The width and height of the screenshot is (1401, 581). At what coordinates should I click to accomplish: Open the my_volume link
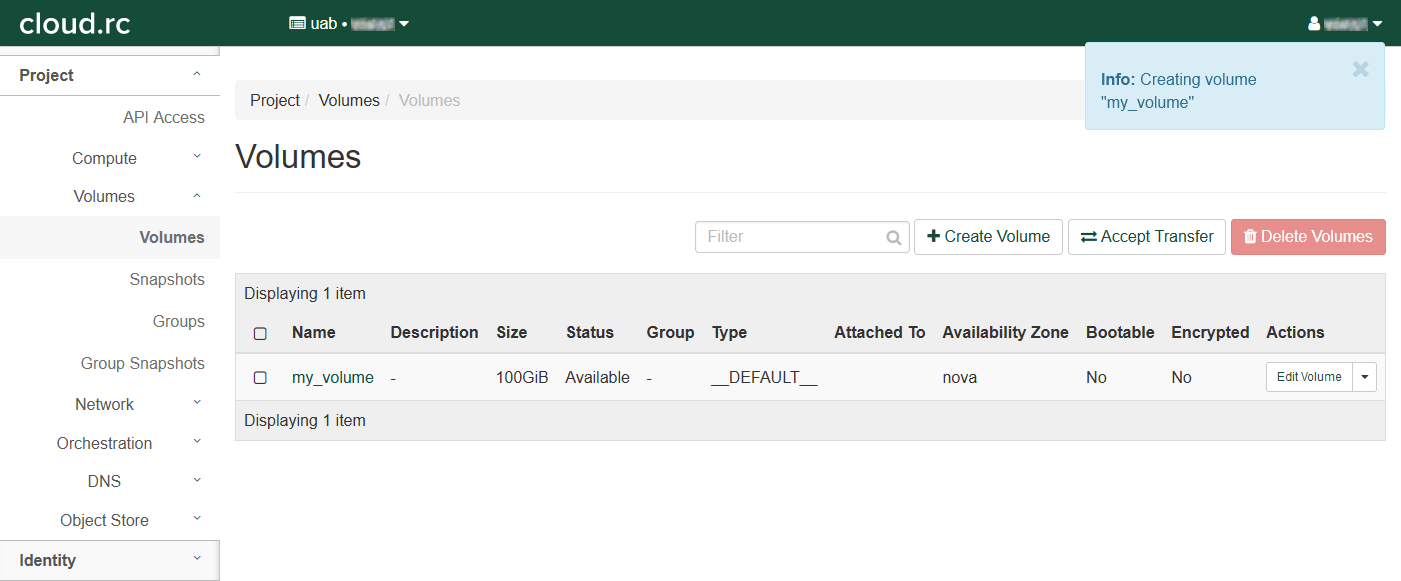tap(333, 378)
